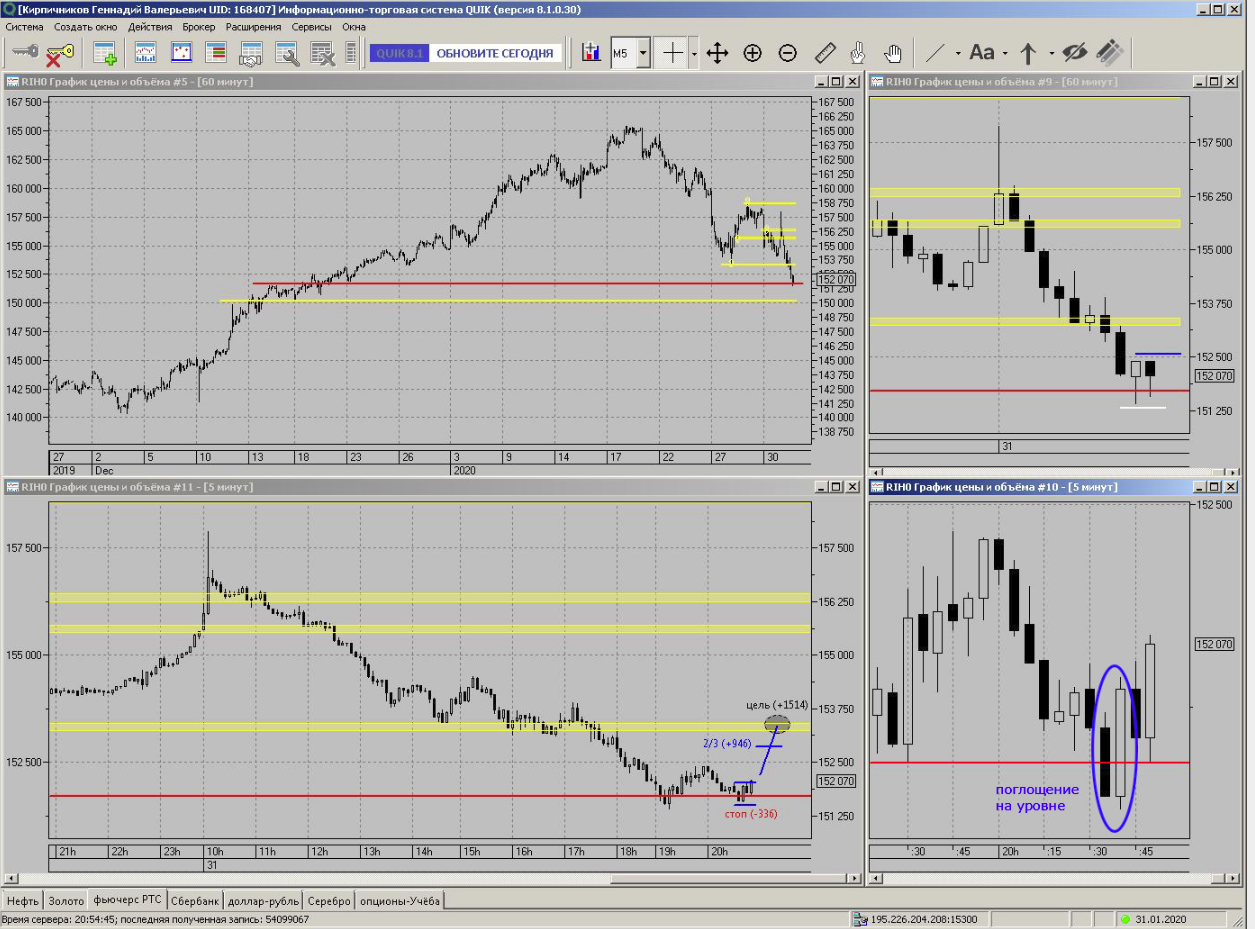This screenshot has width=1255, height=929.
Task: Click the grey key connect icon
Action: point(24,53)
